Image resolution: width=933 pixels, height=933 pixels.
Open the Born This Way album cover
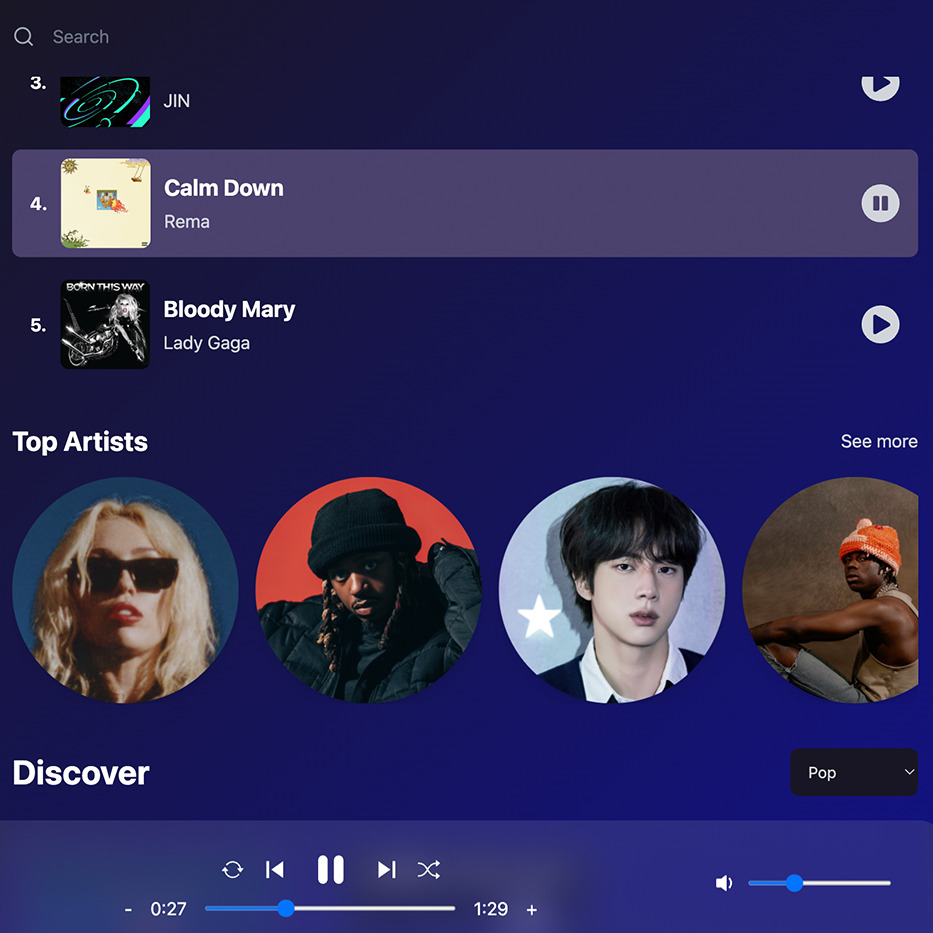pyautogui.click(x=105, y=324)
